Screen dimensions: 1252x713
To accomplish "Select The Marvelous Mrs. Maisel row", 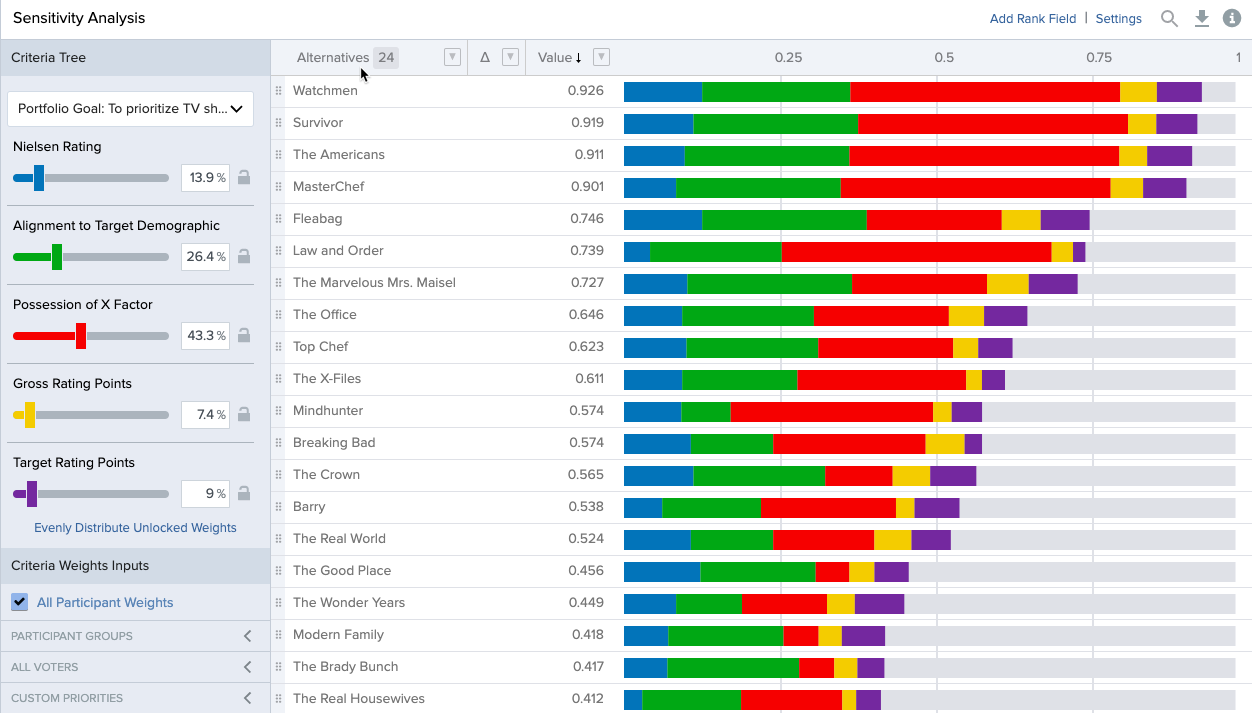I will 374,283.
